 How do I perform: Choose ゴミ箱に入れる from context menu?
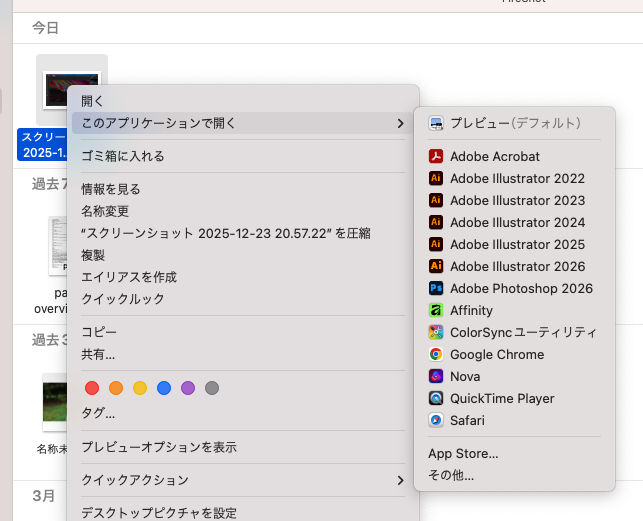[x=123, y=156]
